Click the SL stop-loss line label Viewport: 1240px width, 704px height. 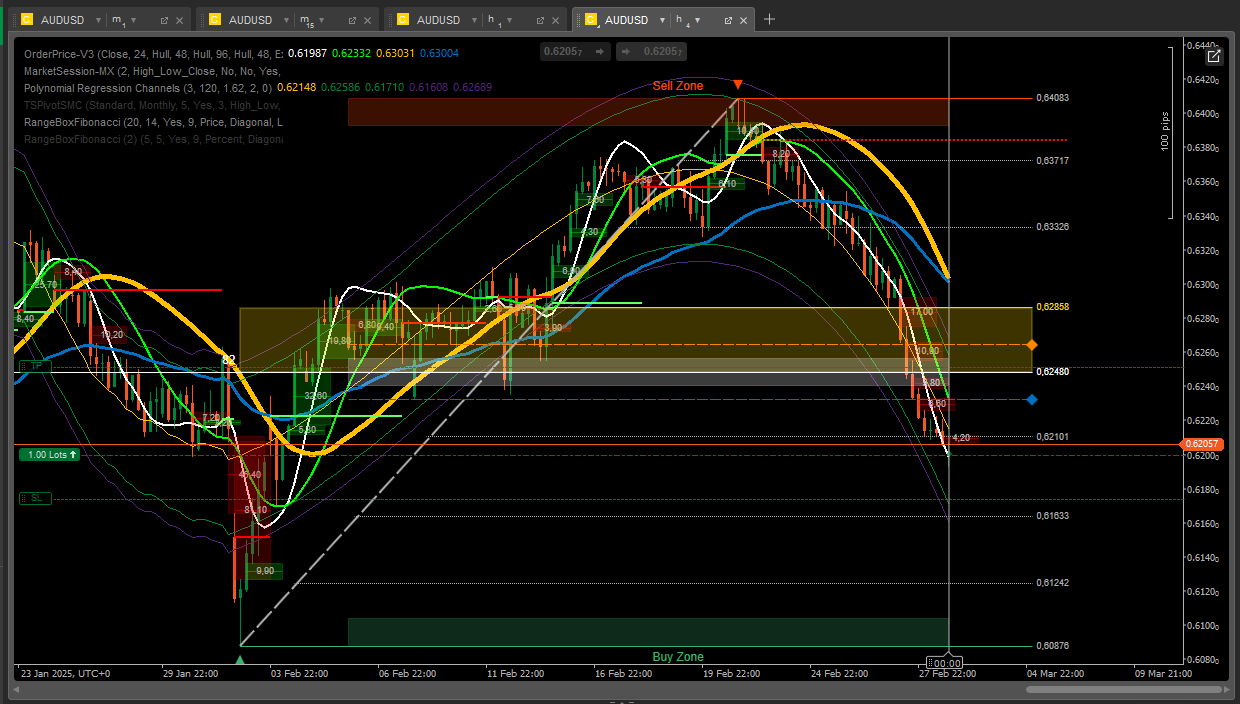pyautogui.click(x=36, y=498)
